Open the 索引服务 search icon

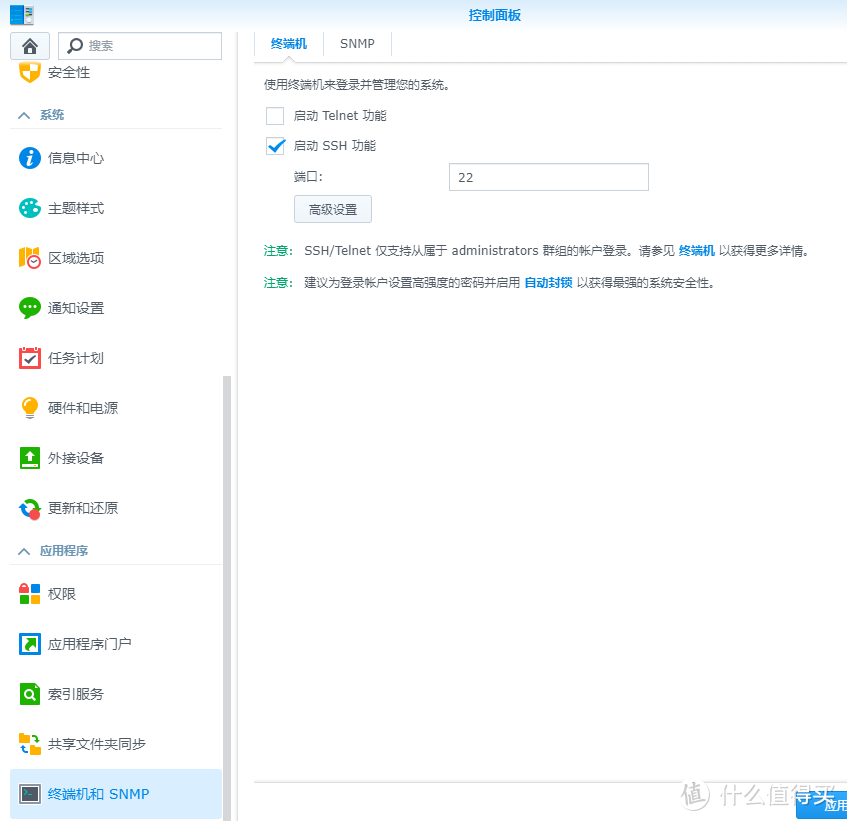[x=30, y=694]
